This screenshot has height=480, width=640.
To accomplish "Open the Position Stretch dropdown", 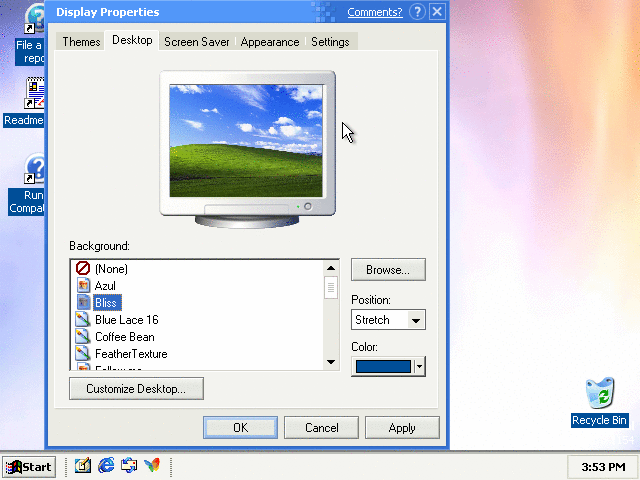I will click(x=388, y=320).
